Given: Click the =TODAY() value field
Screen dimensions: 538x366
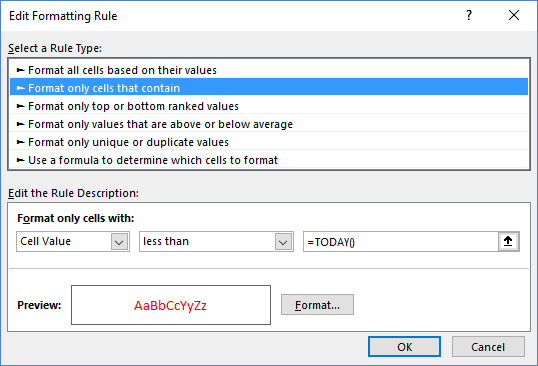Looking at the screenshot, I should pyautogui.click(x=401, y=241).
